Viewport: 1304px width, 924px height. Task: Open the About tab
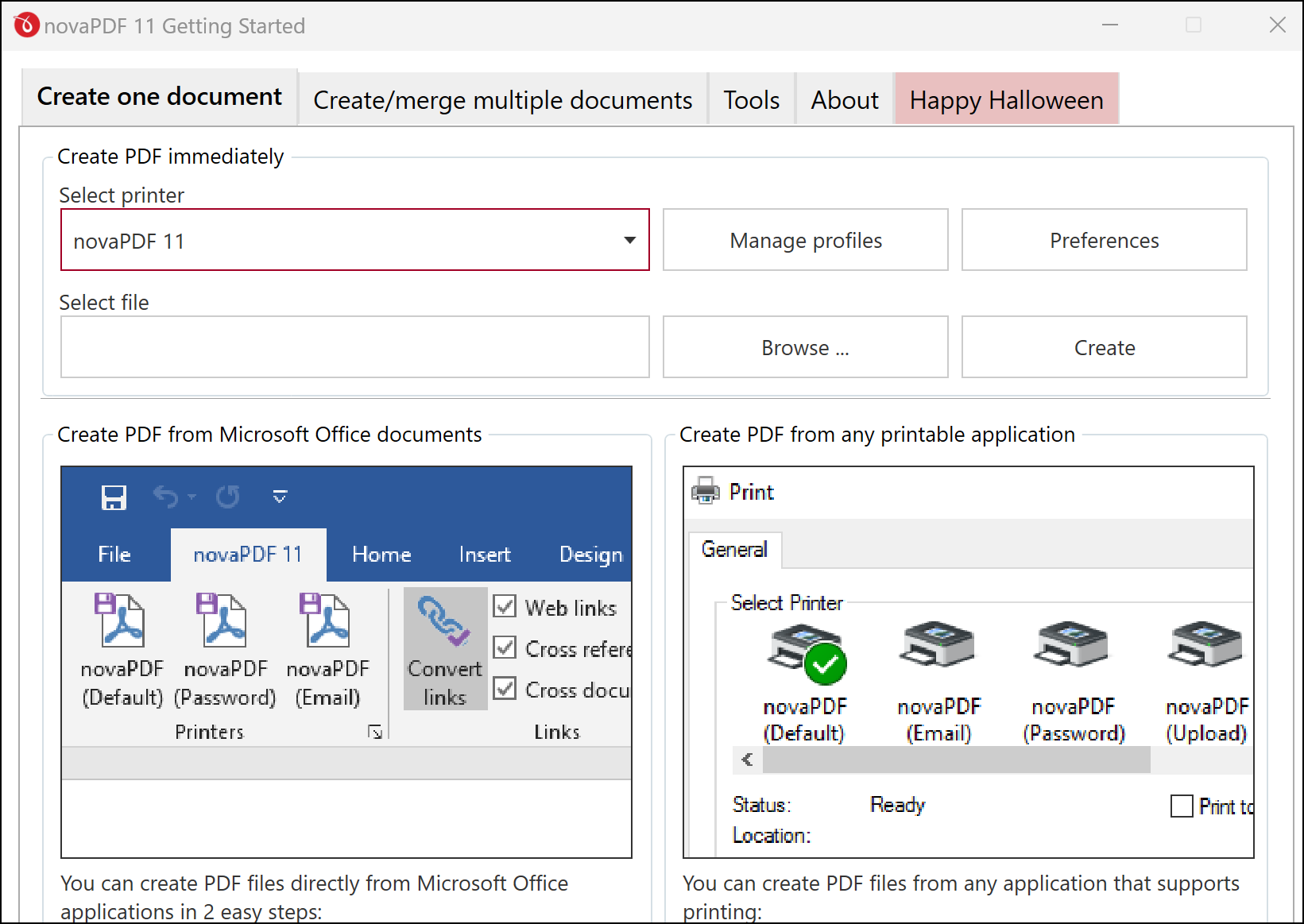[845, 100]
